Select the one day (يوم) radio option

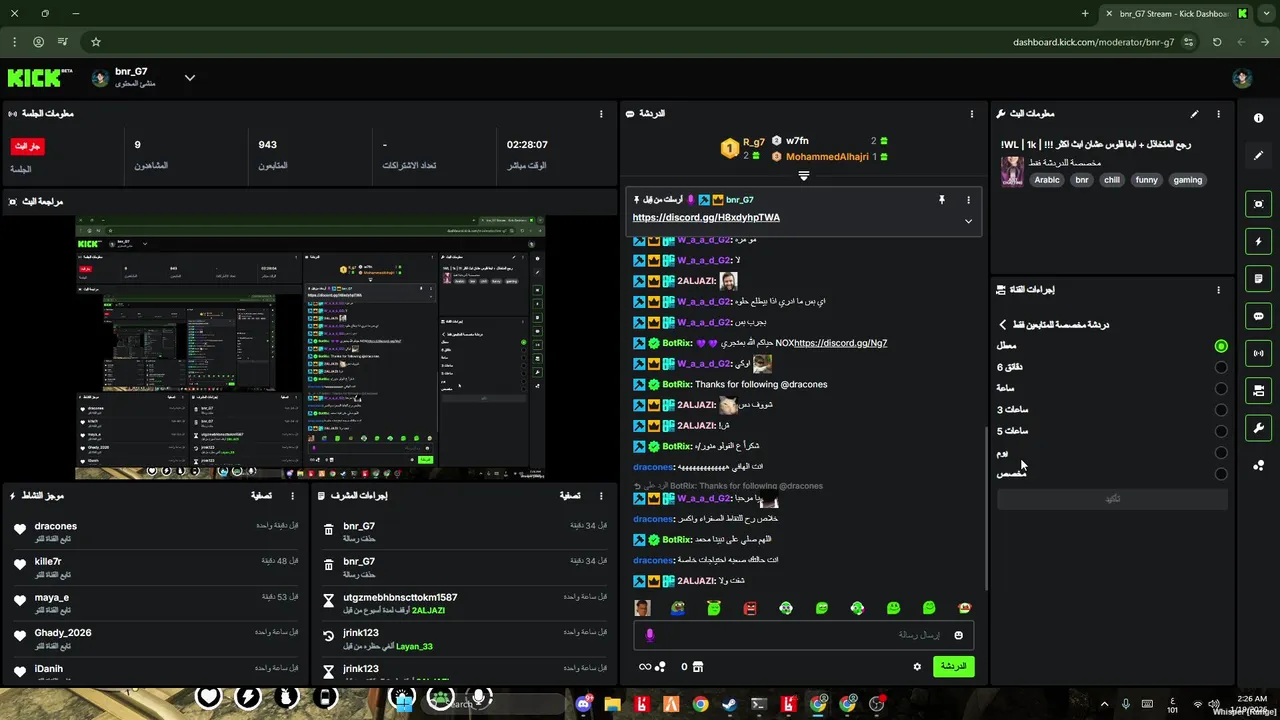(x=1221, y=453)
